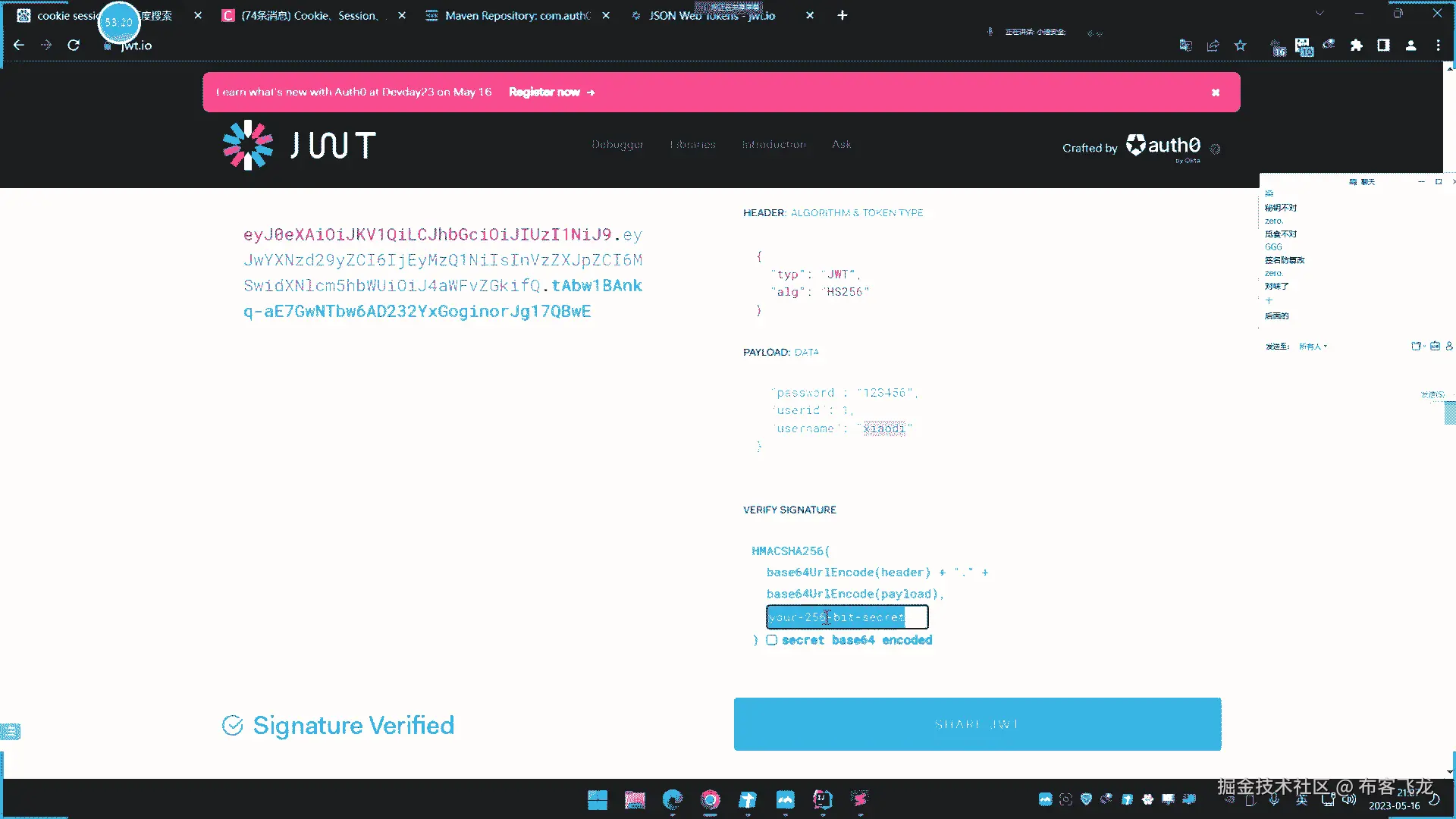This screenshot has width=1456, height=819.
Task: Expand the 所有人 recipient dropdown in chat
Action: (x=1313, y=347)
